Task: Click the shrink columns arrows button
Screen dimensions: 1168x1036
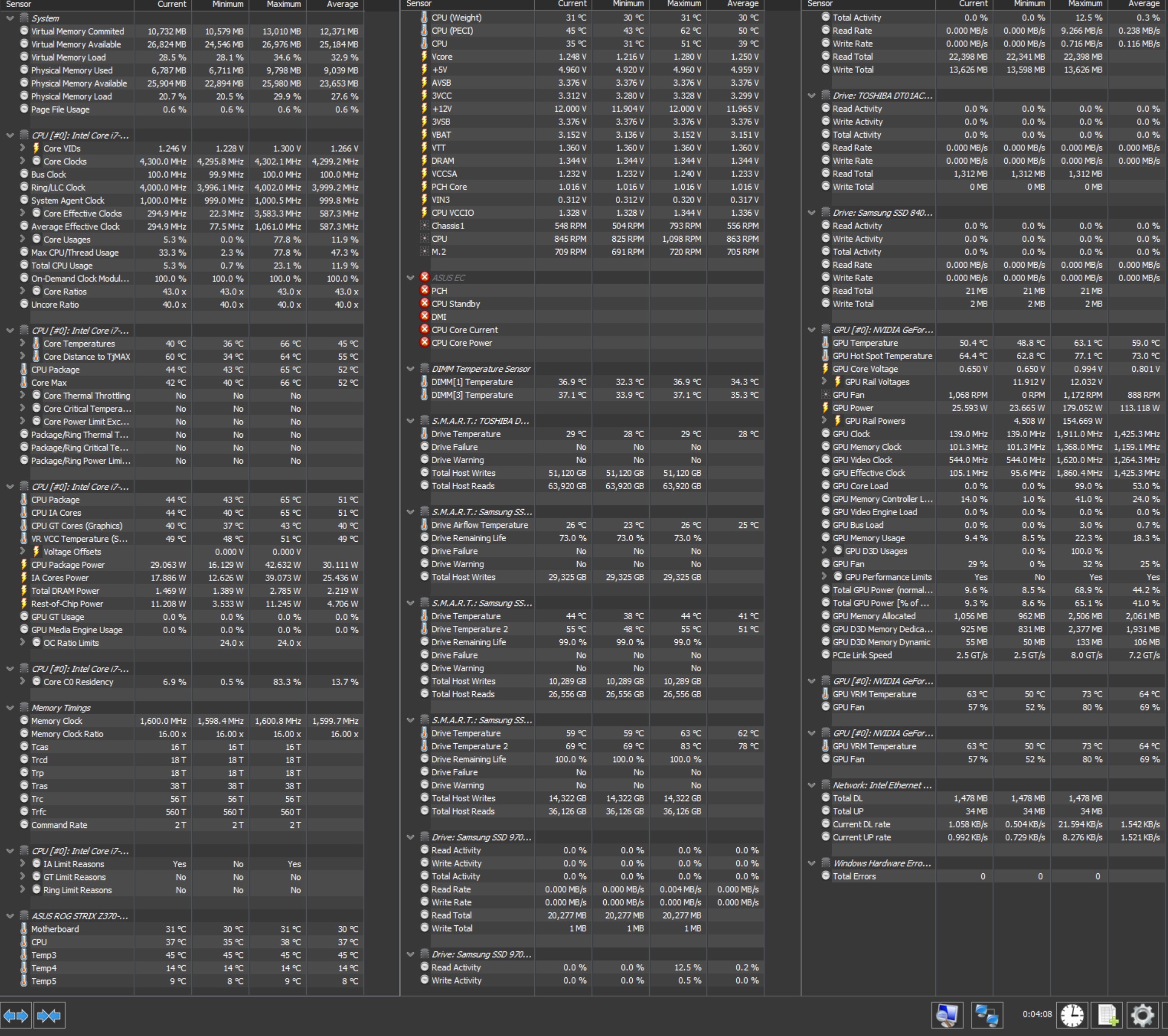Action: (49, 1016)
